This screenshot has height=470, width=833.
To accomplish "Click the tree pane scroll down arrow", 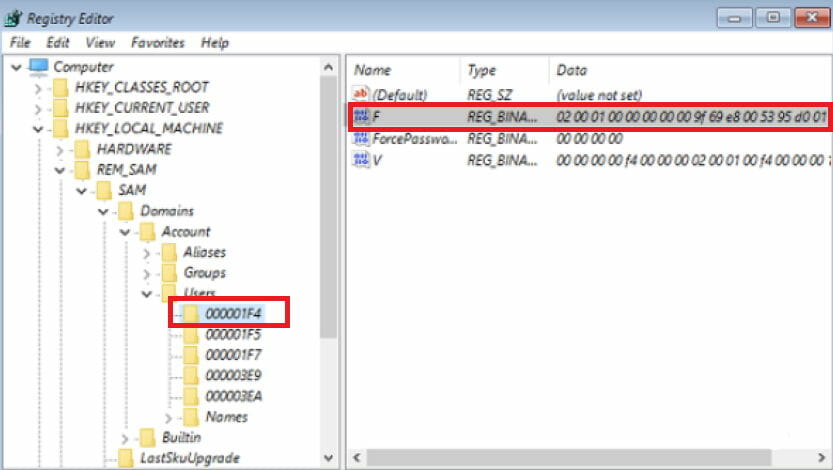I will (x=328, y=458).
